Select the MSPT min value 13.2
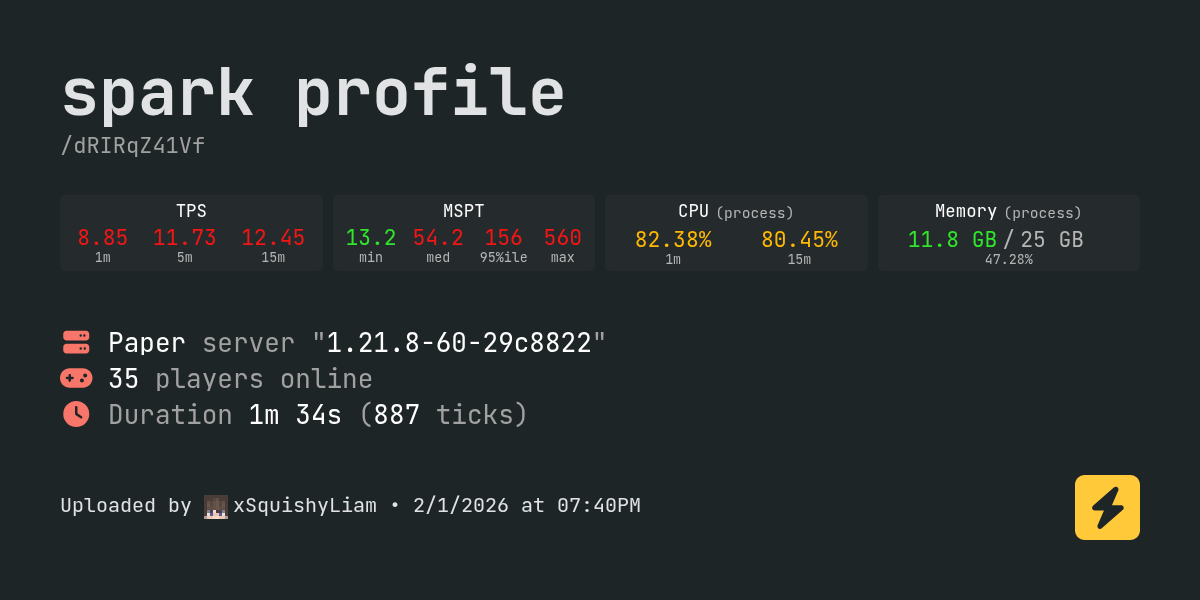The width and height of the screenshot is (1200, 600). [371, 238]
